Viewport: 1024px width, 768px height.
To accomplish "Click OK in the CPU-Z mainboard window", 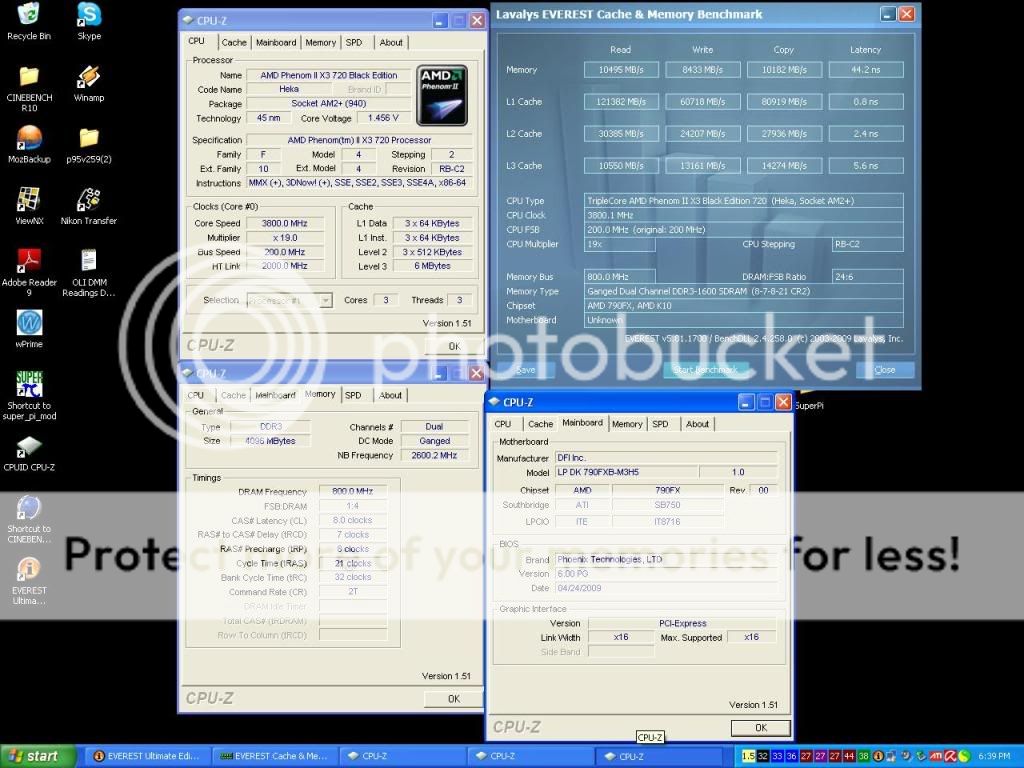I will pos(761,728).
